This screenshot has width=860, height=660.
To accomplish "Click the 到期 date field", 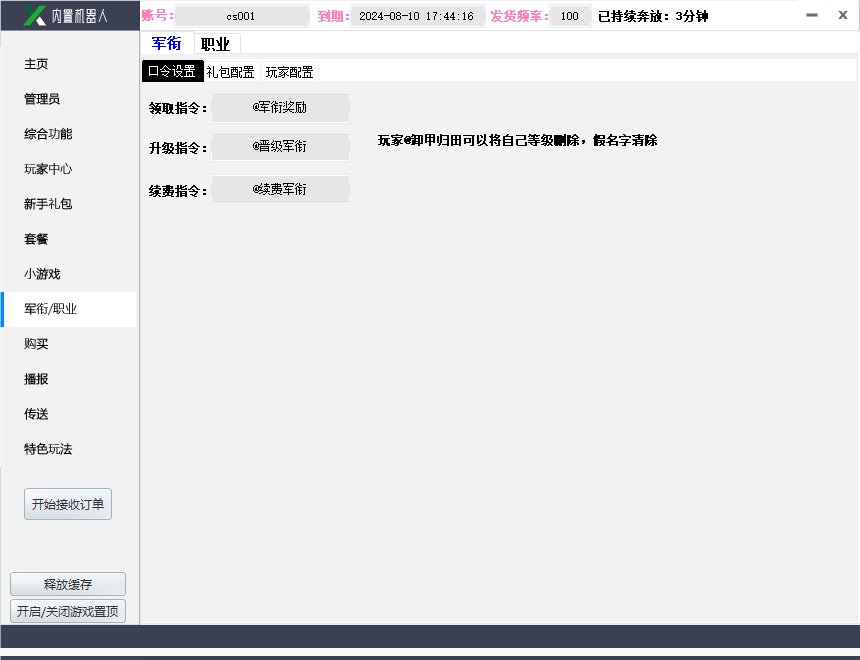I will click(x=417, y=16).
